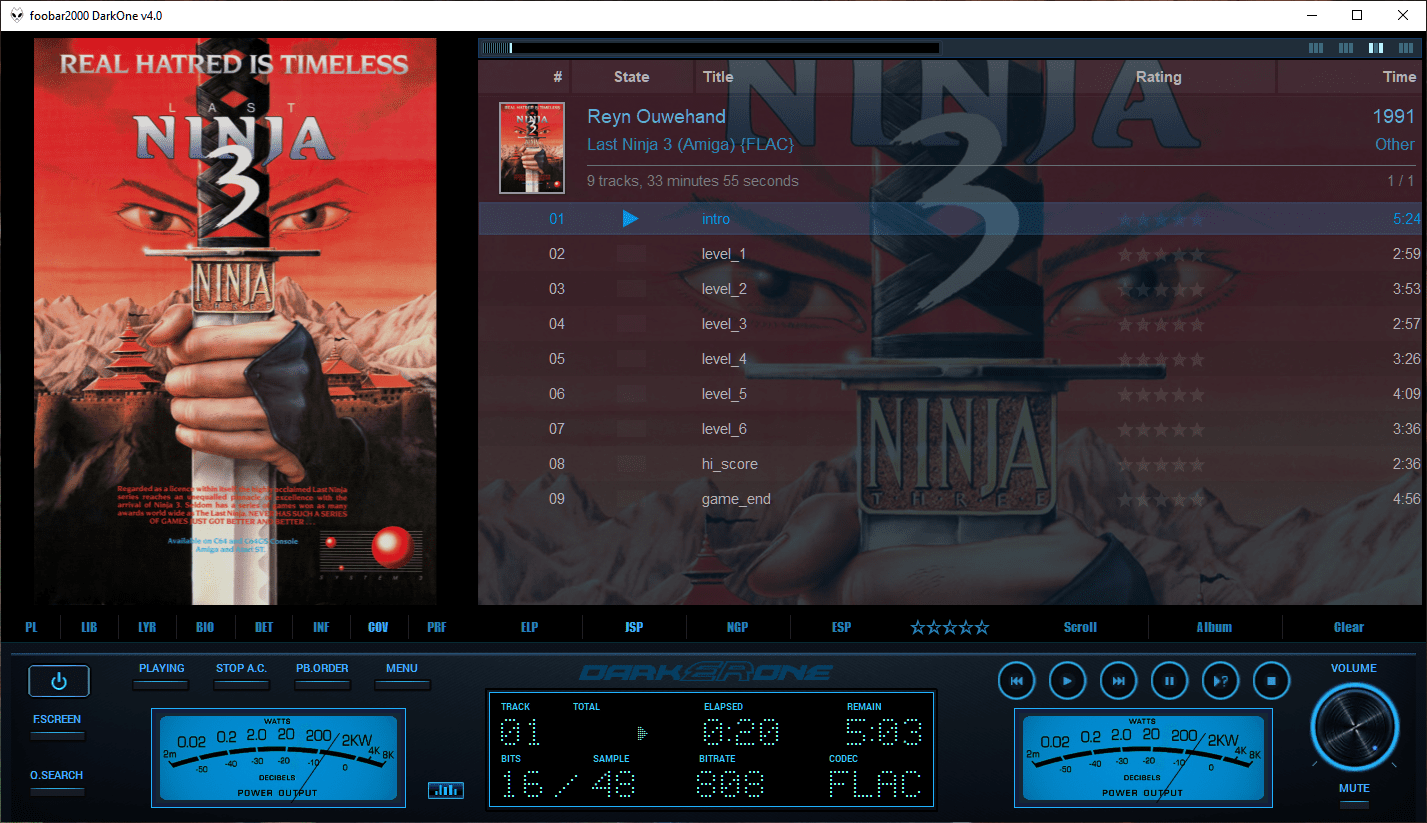1427x823 pixels.
Task: Skip to the next track
Action: pyautogui.click(x=1118, y=681)
